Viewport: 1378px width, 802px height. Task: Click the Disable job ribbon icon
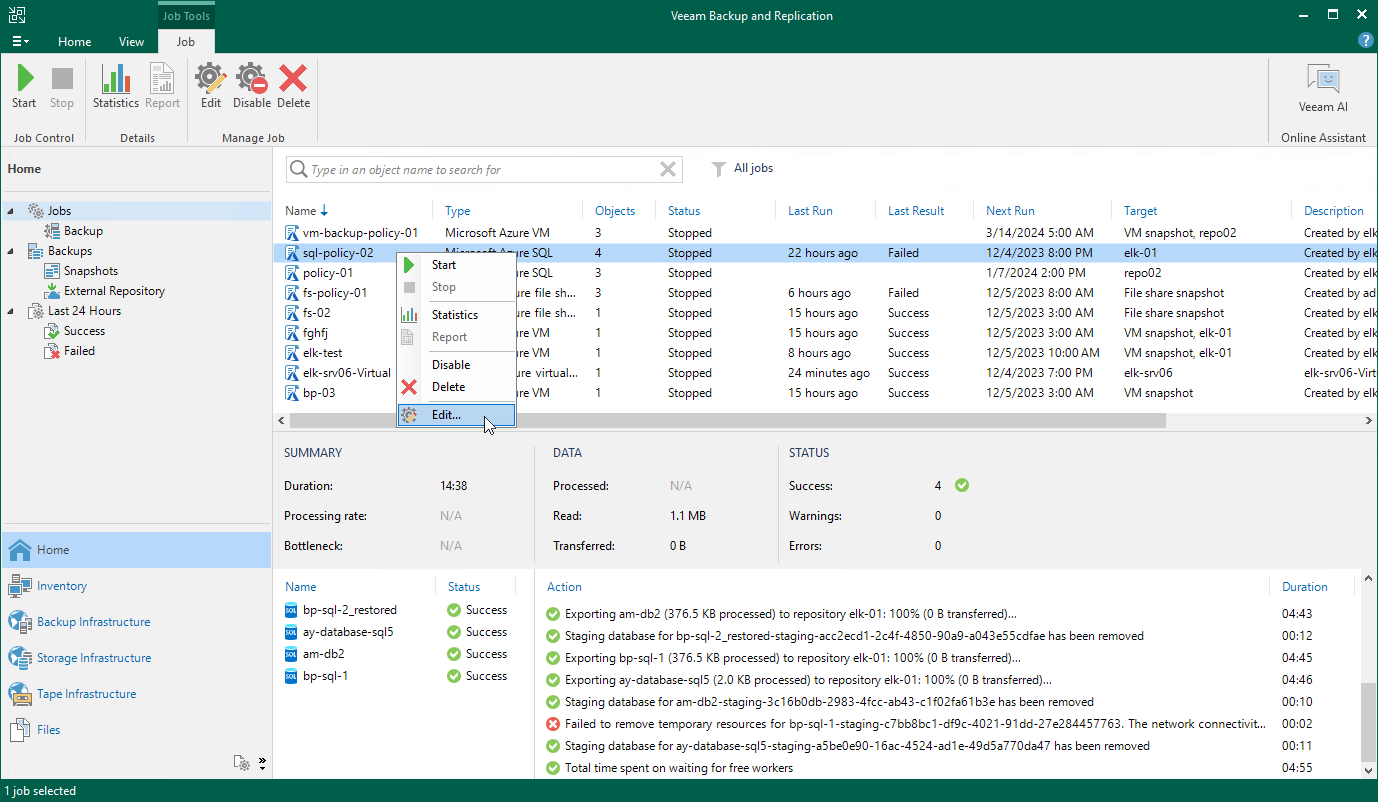[252, 87]
